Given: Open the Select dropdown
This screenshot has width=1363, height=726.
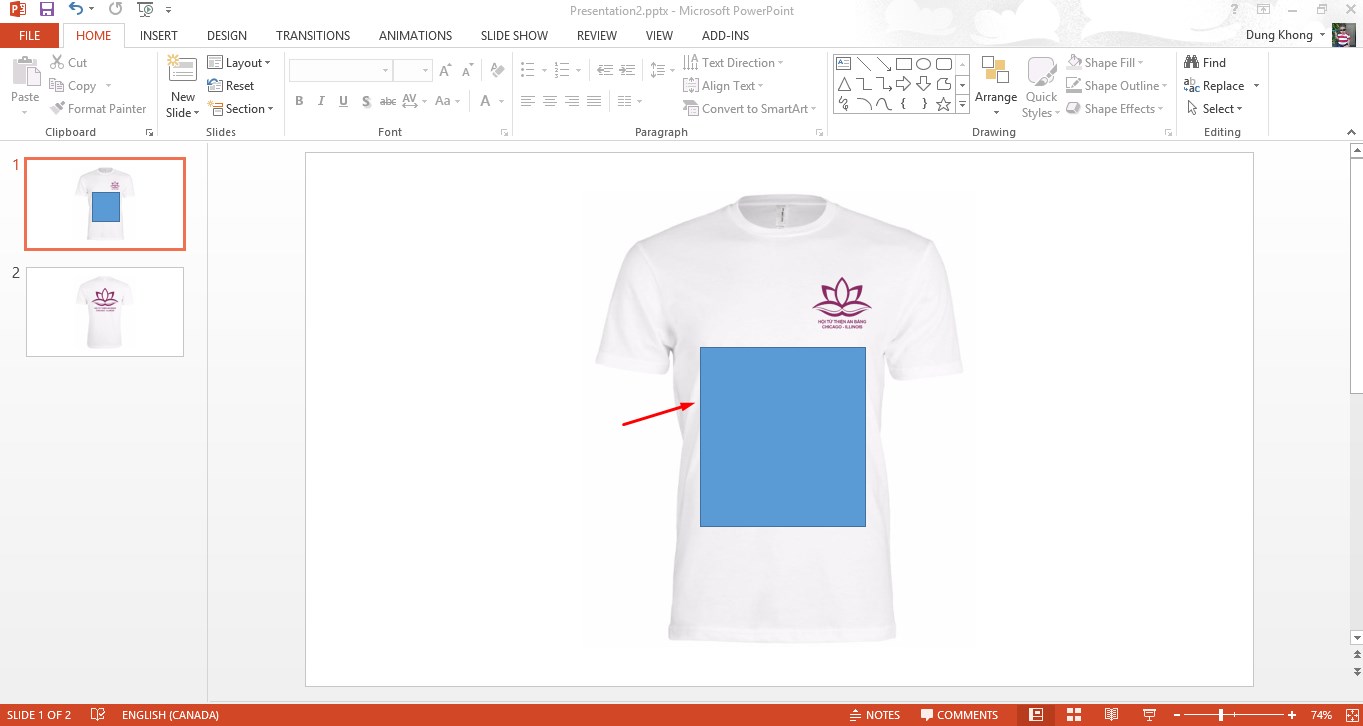Looking at the screenshot, I should point(1214,108).
